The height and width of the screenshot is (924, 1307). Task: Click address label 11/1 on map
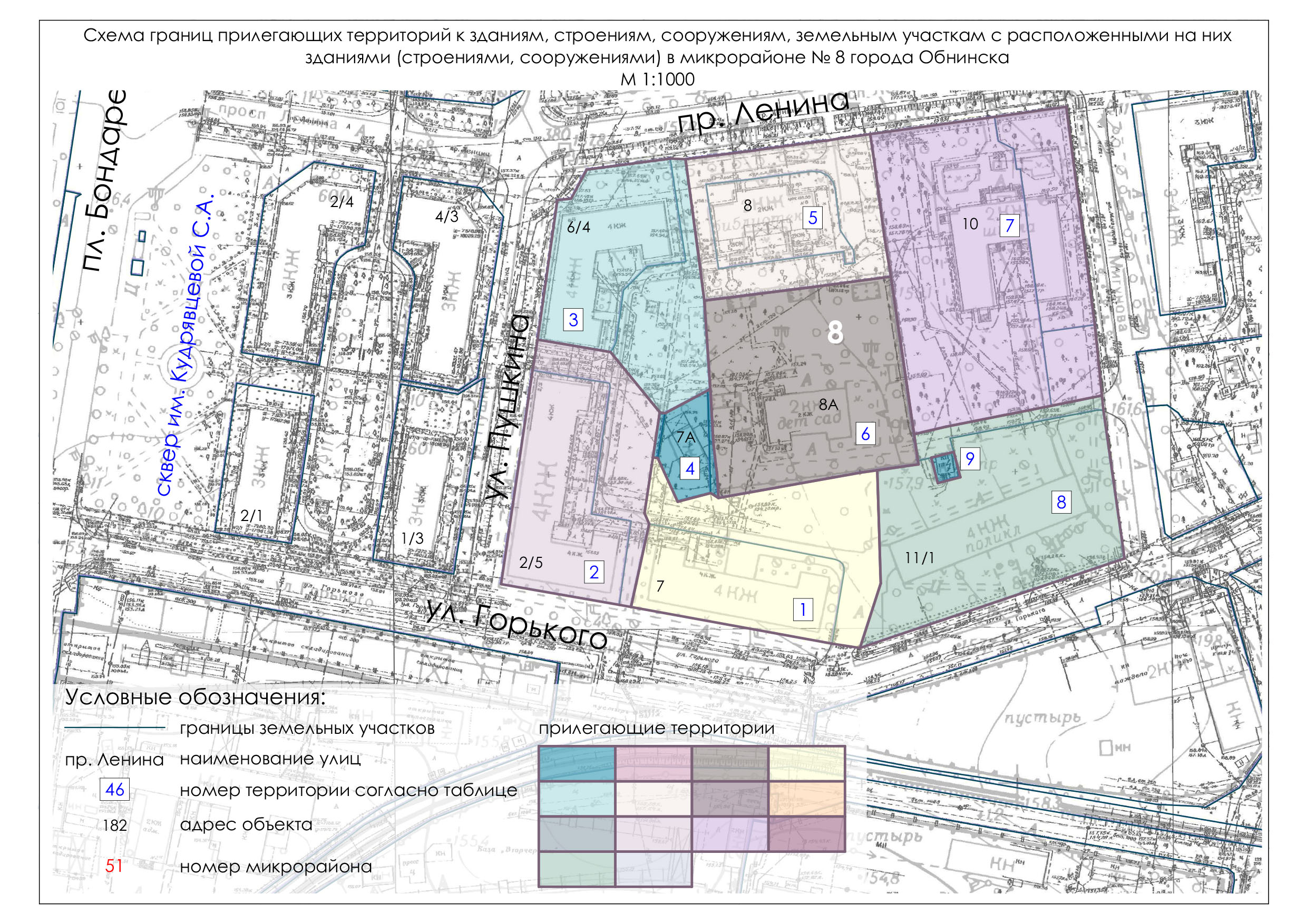919,558
